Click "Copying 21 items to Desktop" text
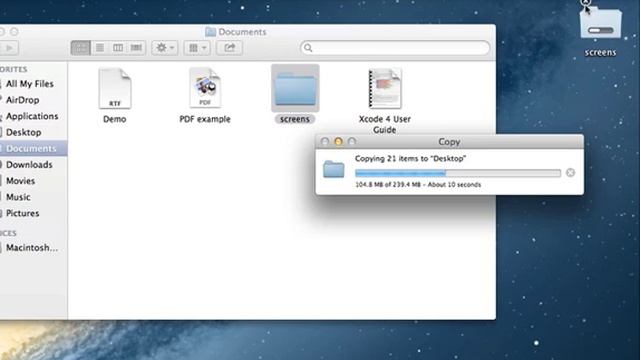 [411, 159]
